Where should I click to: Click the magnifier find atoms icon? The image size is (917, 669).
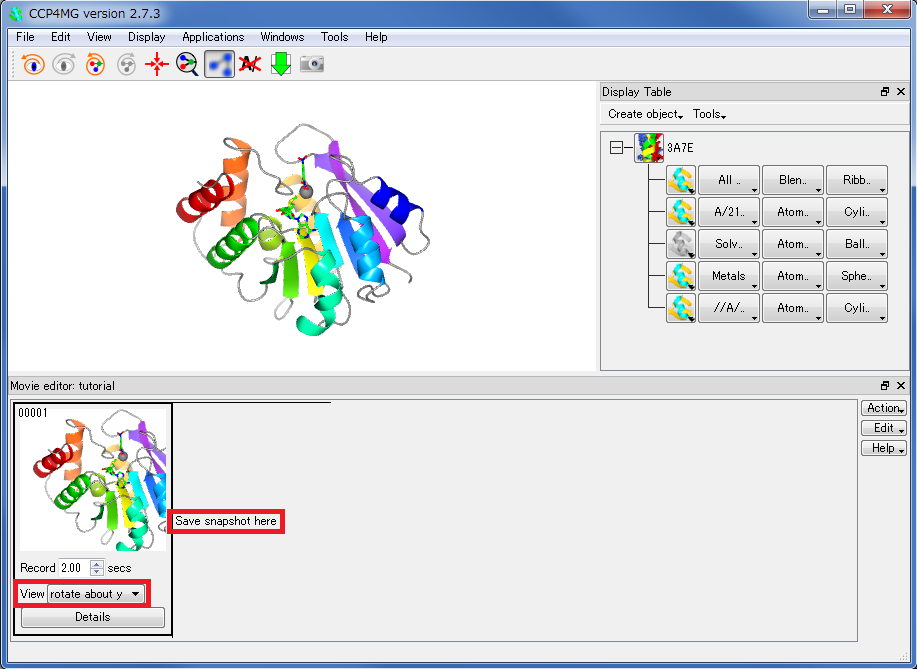point(187,64)
